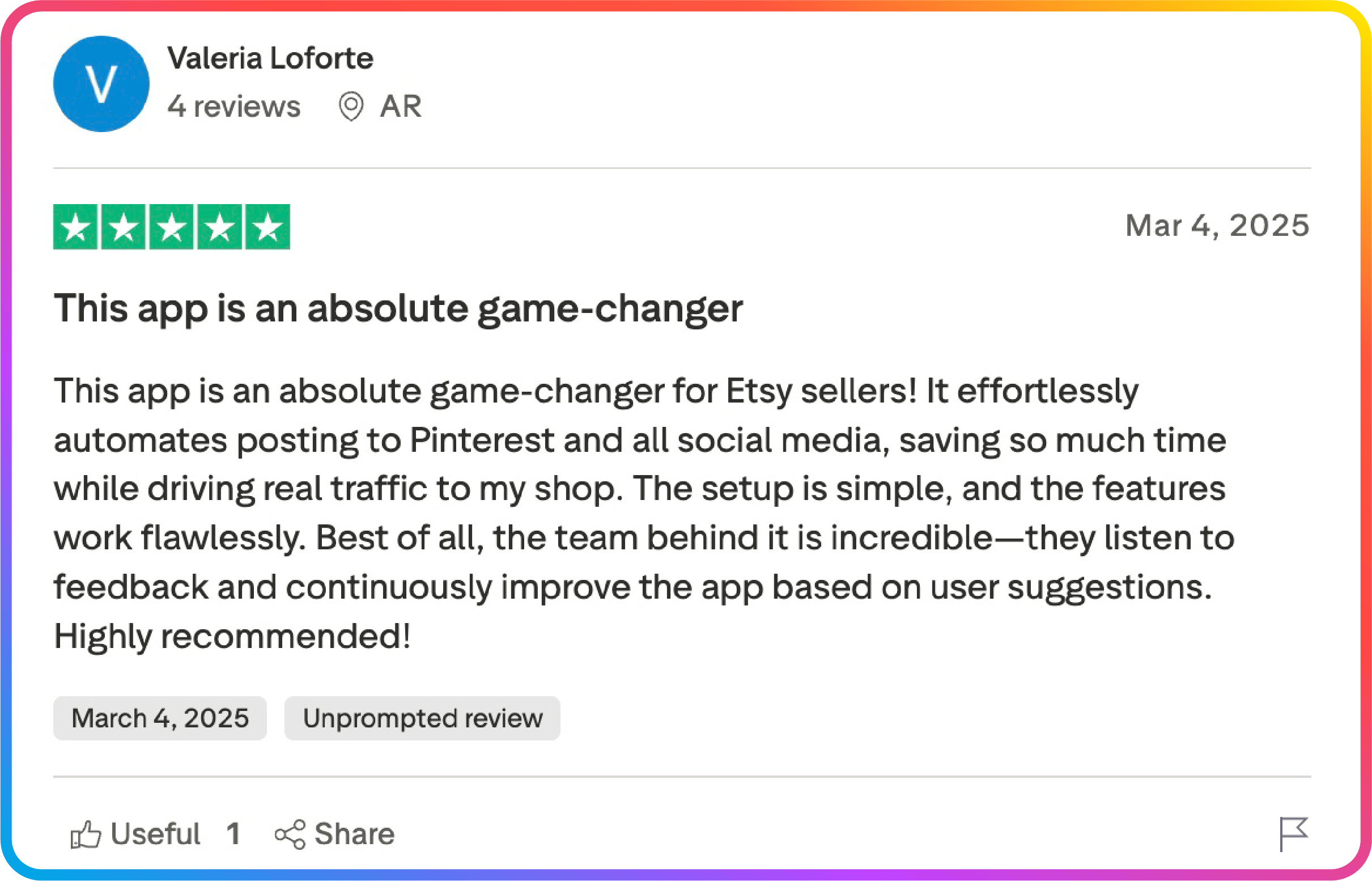
Task: Click the AR country code
Action: click(401, 107)
